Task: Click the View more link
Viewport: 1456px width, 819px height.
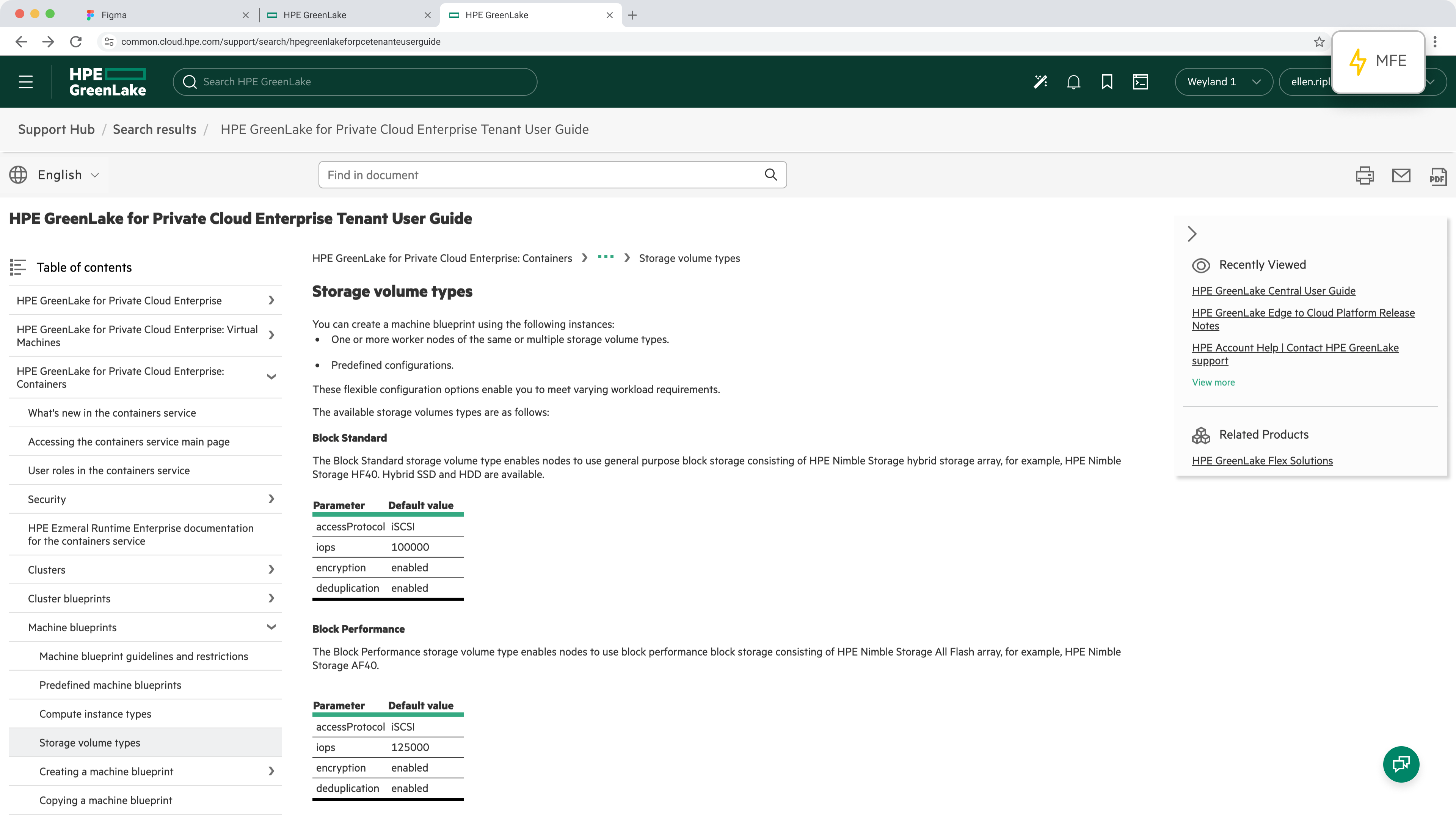Action: tap(1213, 382)
